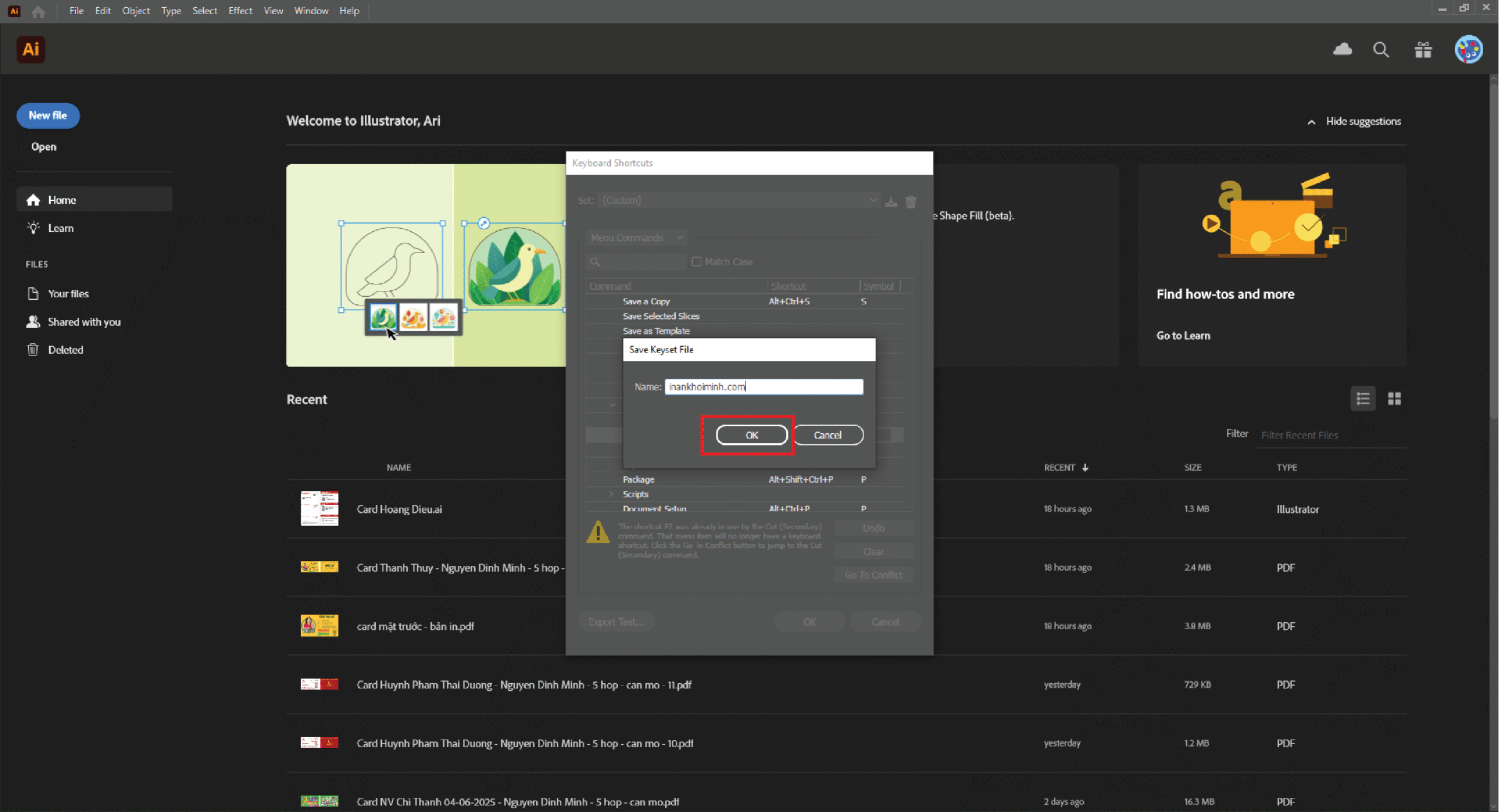Switch Recent files to grid view
Viewport: 1499px width, 812px height.
pyautogui.click(x=1394, y=399)
